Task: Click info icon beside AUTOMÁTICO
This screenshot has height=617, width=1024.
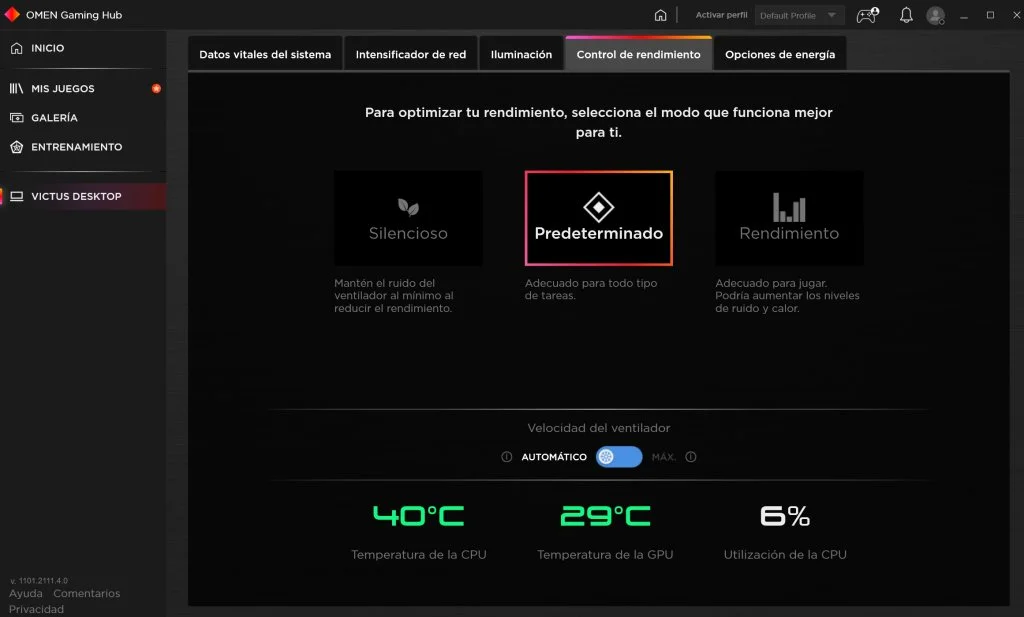Action: [x=506, y=456]
